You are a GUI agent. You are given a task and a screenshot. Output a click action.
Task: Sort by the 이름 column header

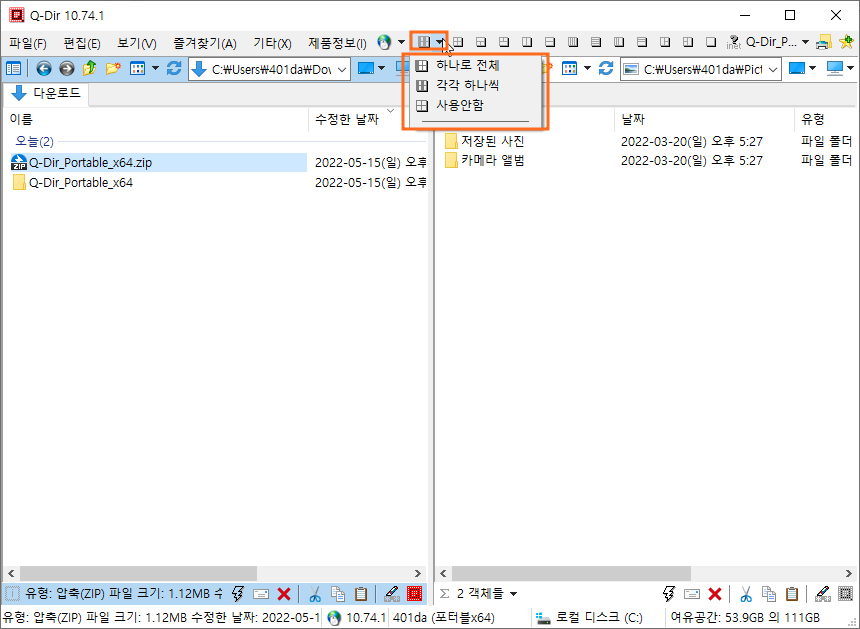(156, 119)
